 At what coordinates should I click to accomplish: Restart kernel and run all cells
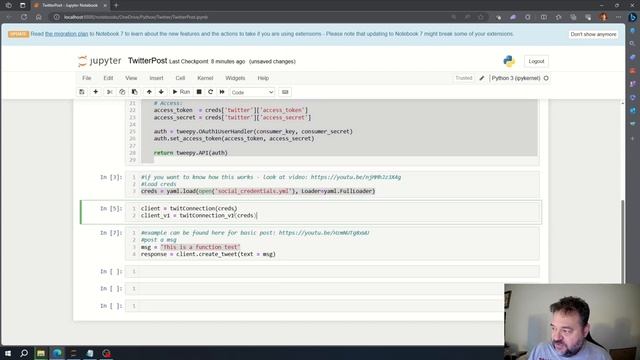tap(222, 92)
